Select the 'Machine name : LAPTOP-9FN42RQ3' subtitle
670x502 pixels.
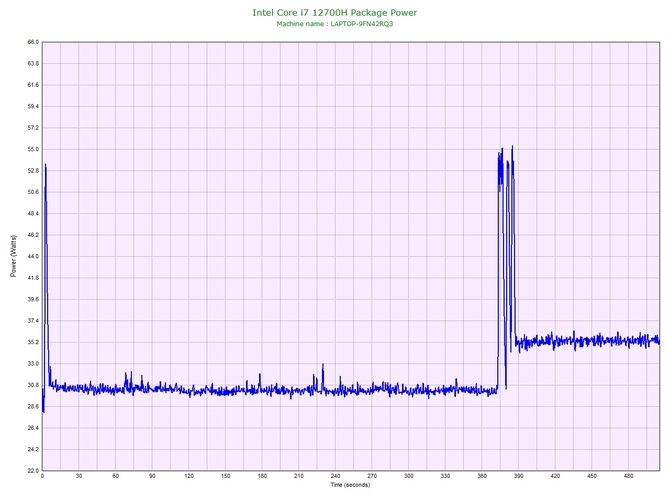click(335, 24)
